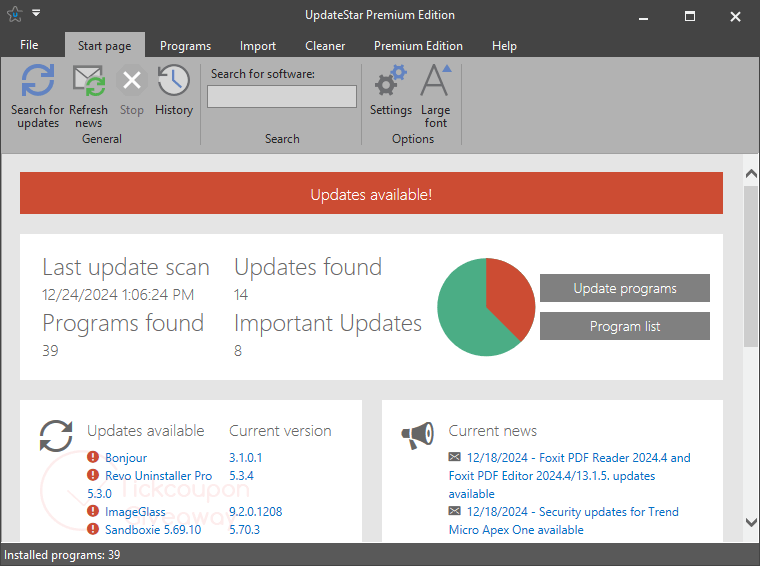This screenshot has height=566, width=760.
Task: Open the History icon
Action: (x=174, y=80)
